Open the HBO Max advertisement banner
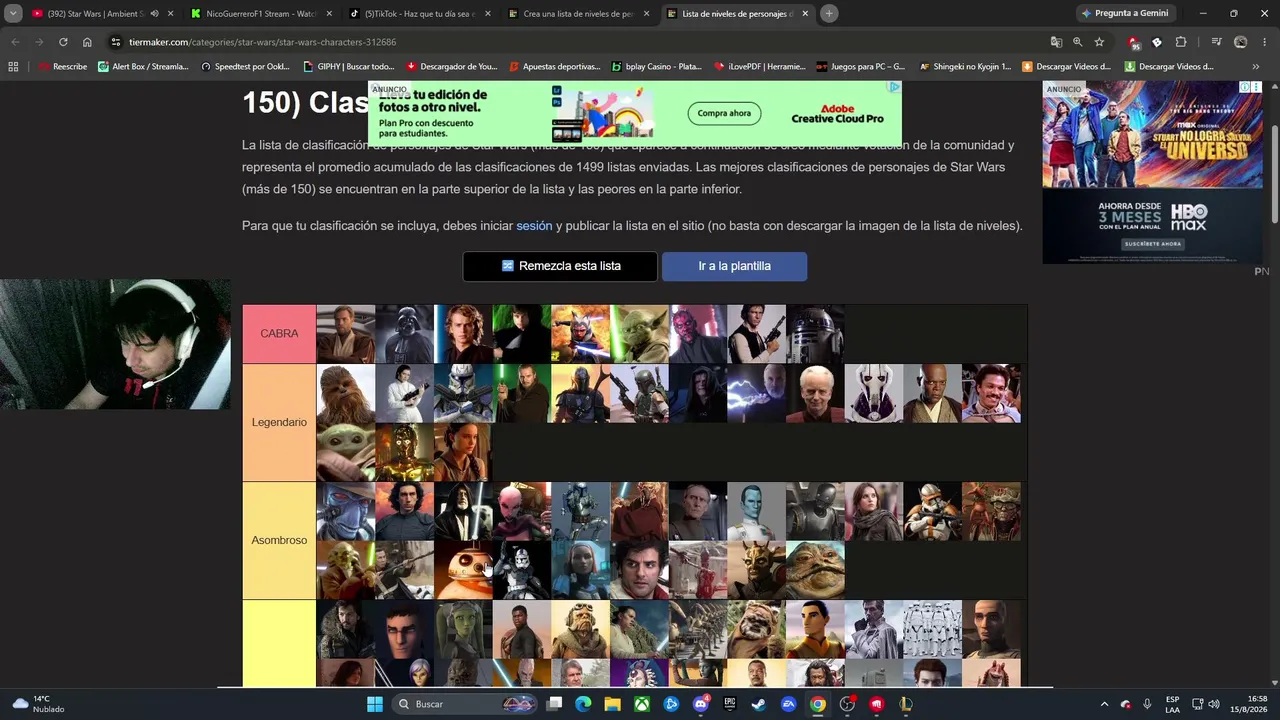 (1152, 172)
